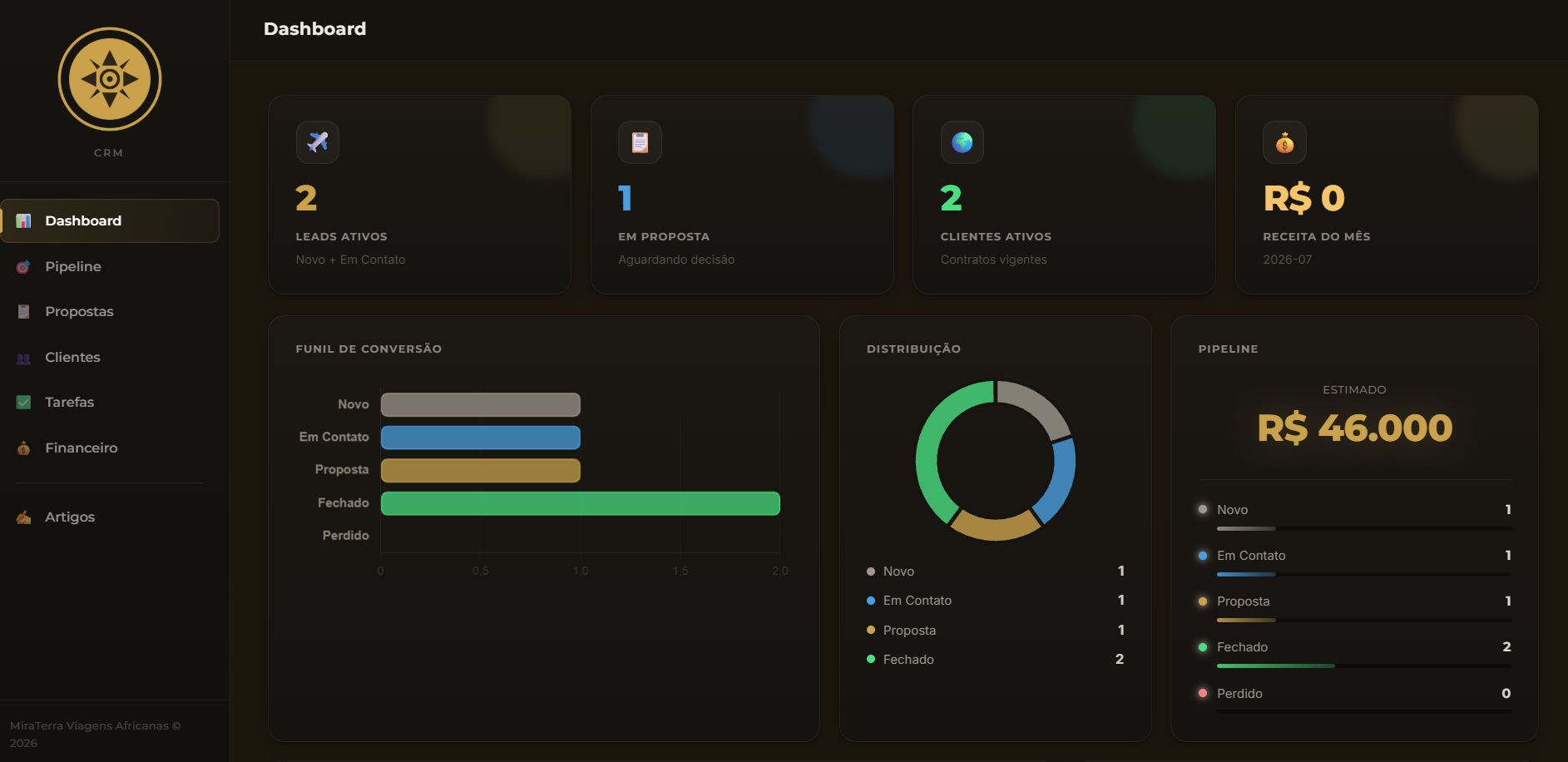Click the Clientes people icon in sidebar

coord(23,357)
